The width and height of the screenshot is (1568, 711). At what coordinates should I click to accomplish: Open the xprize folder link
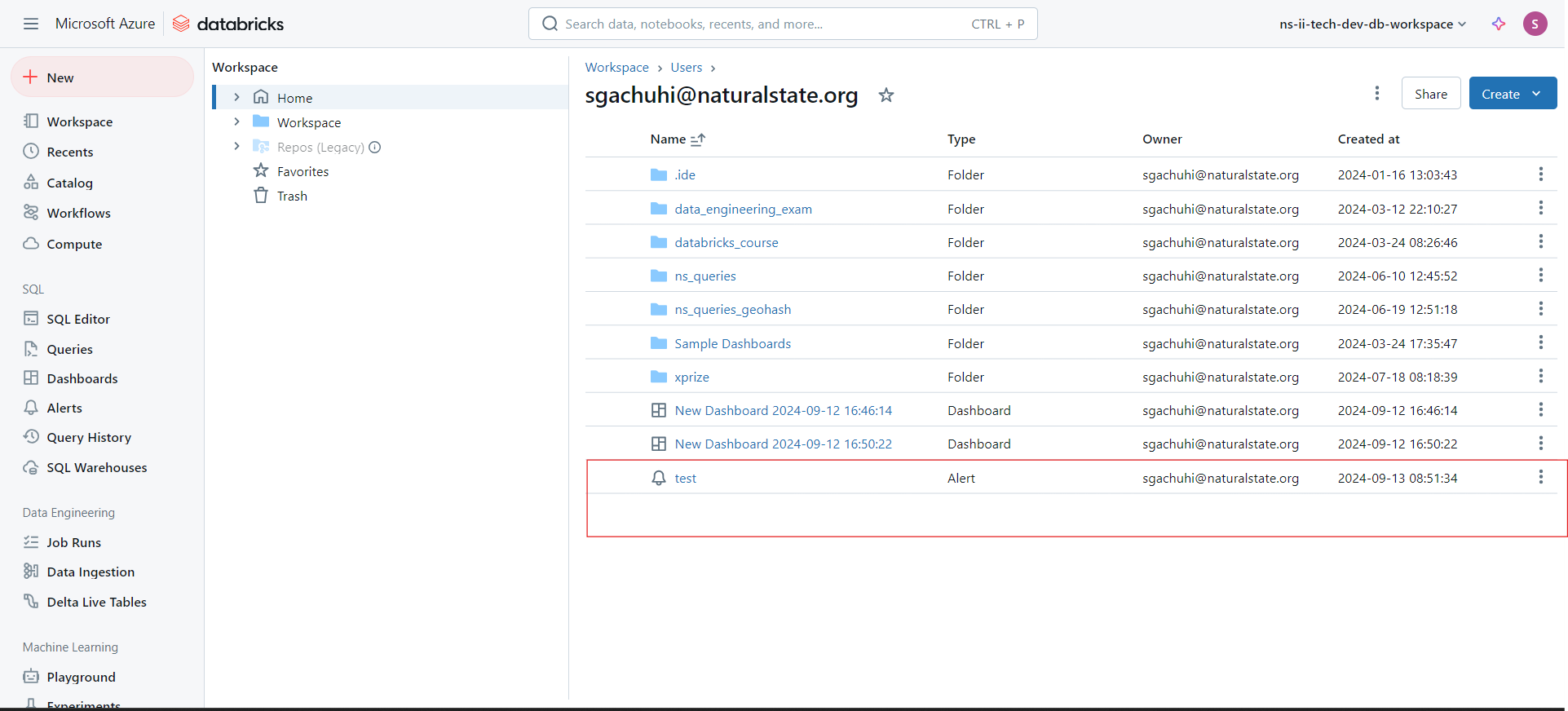(x=691, y=378)
